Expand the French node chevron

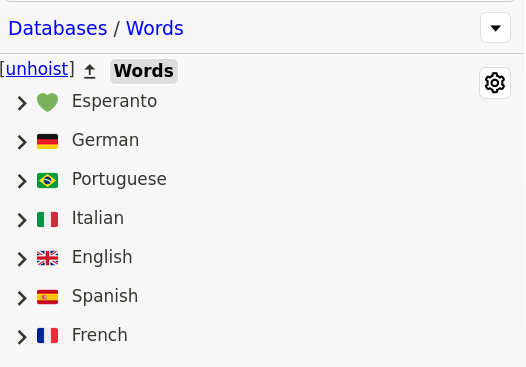[x=22, y=336]
